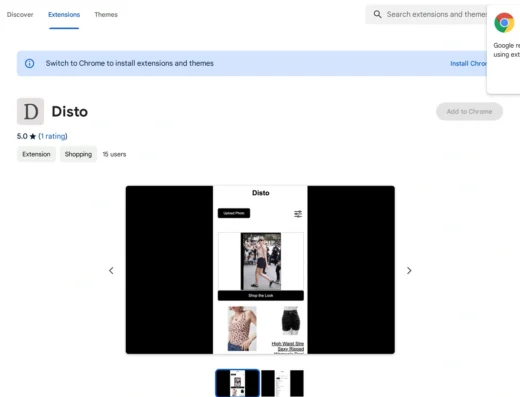Click the info icon in the Chrome banner
520x397 pixels.
coord(29,63)
